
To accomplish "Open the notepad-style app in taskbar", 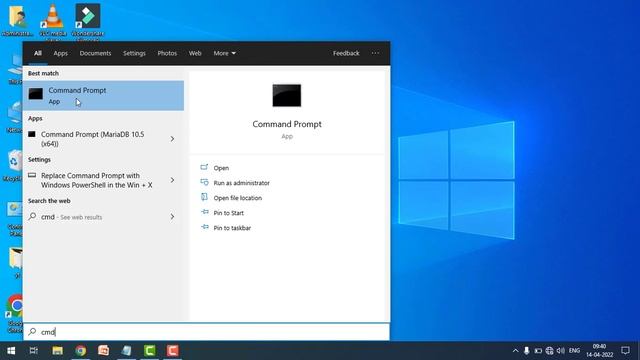I will [x=127, y=351].
